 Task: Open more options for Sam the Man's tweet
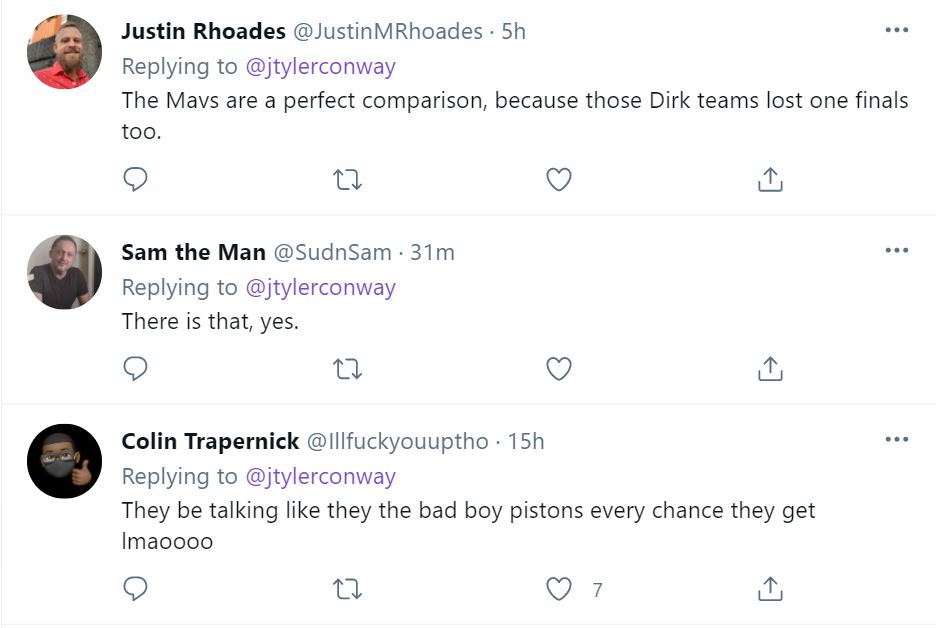pos(897,250)
